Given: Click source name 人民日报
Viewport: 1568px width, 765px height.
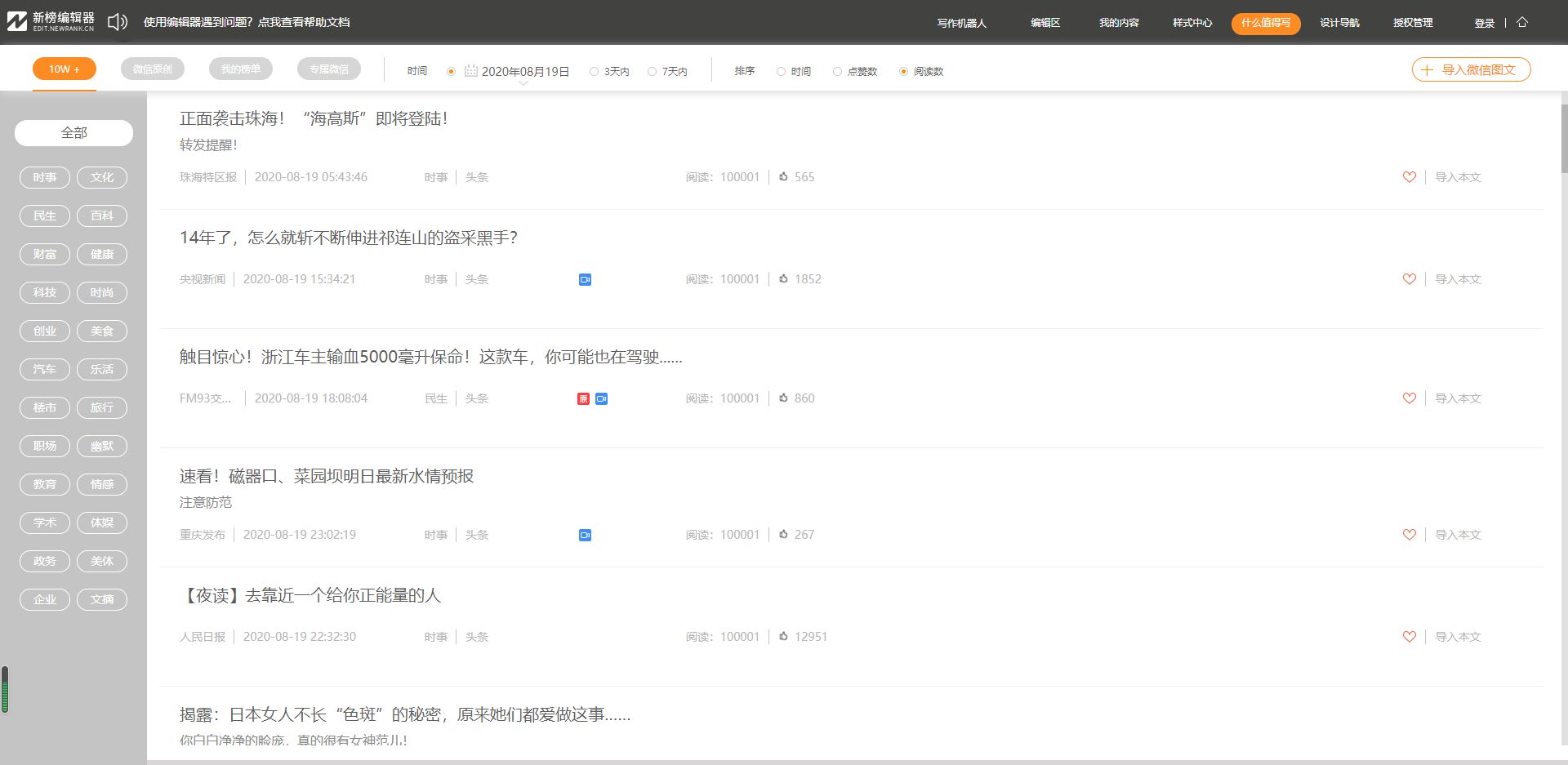Looking at the screenshot, I should [203, 637].
